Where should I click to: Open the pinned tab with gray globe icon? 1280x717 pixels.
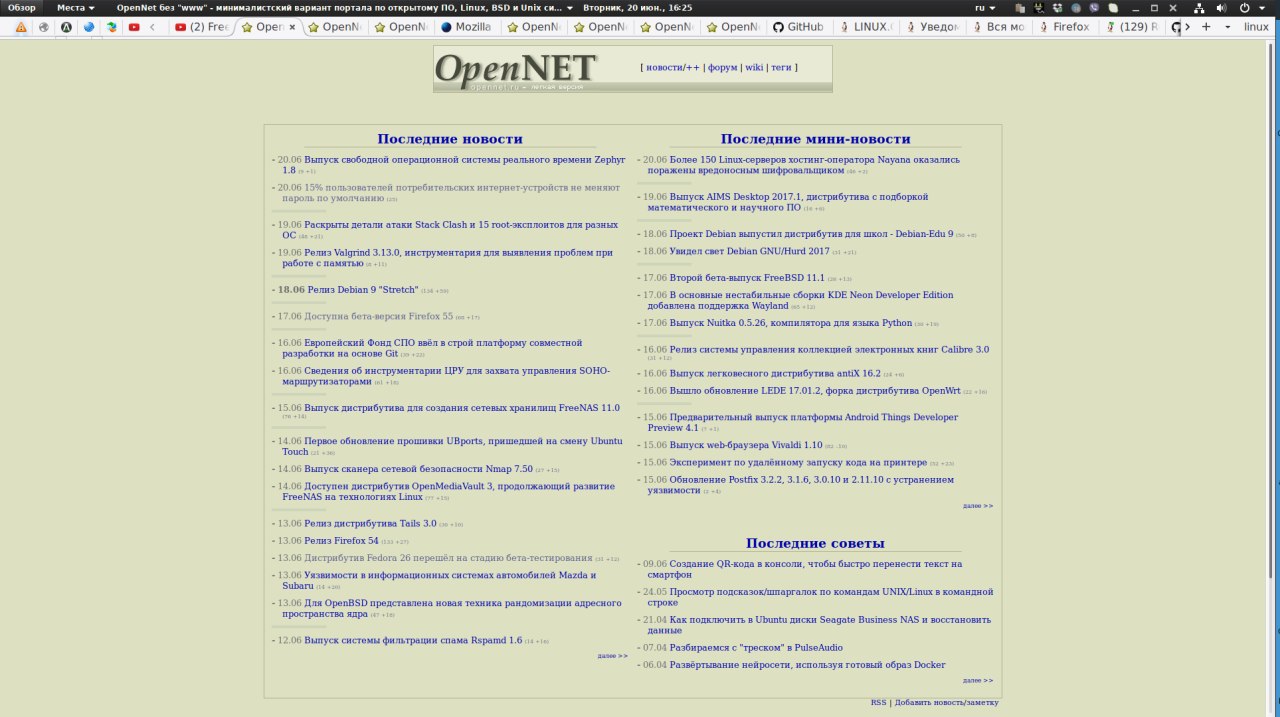(43, 27)
